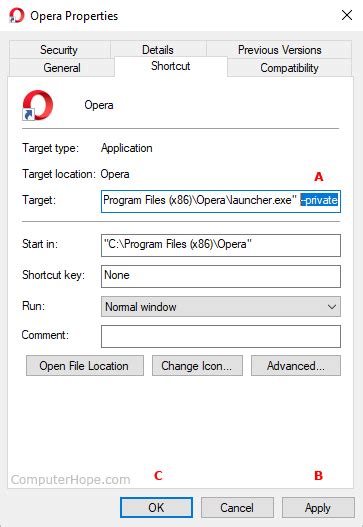Expand the Run dropdown showing Normal window
The height and width of the screenshot is (527, 363).
tap(221, 307)
